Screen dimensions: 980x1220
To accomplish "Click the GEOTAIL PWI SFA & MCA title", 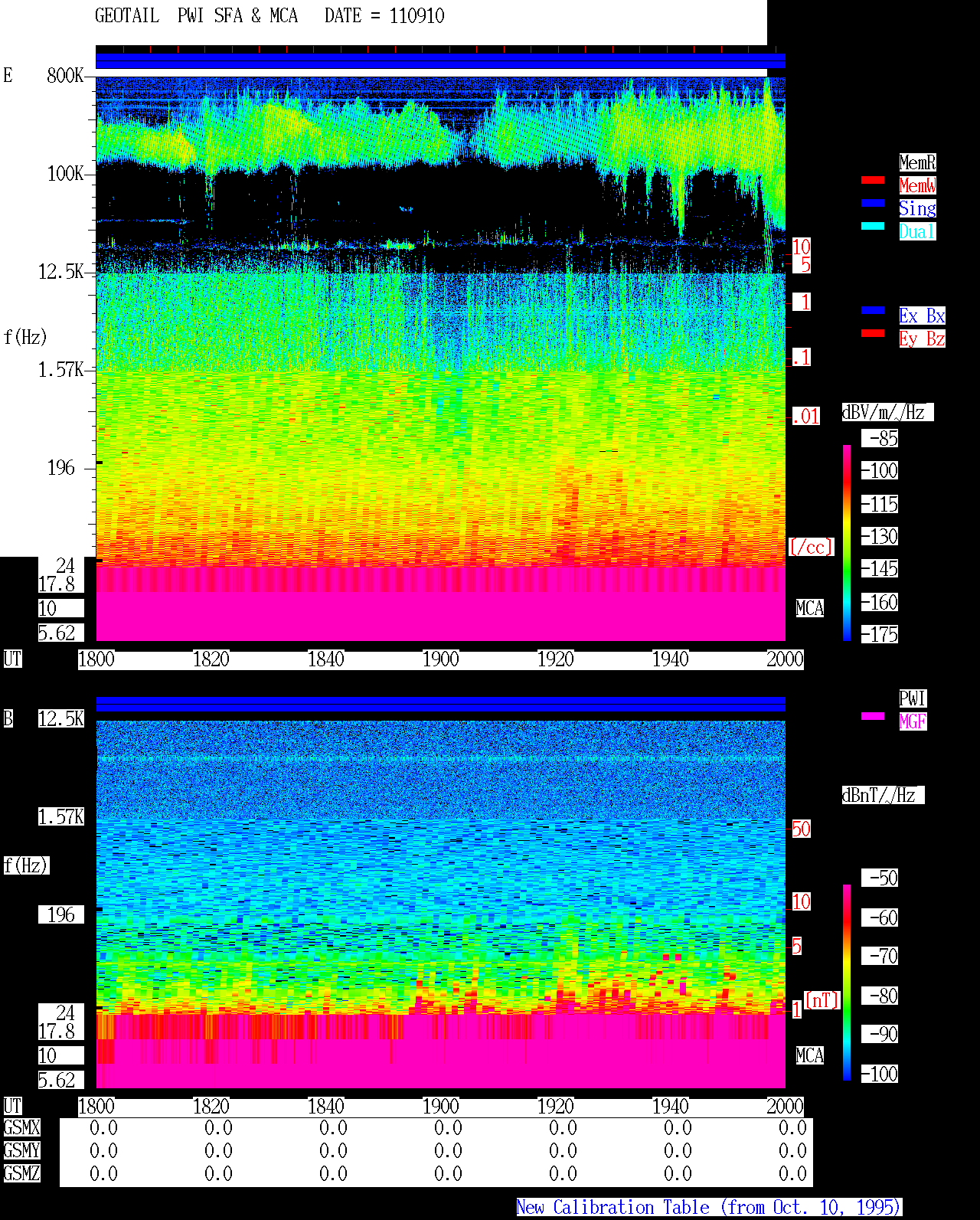I will tap(196, 15).
